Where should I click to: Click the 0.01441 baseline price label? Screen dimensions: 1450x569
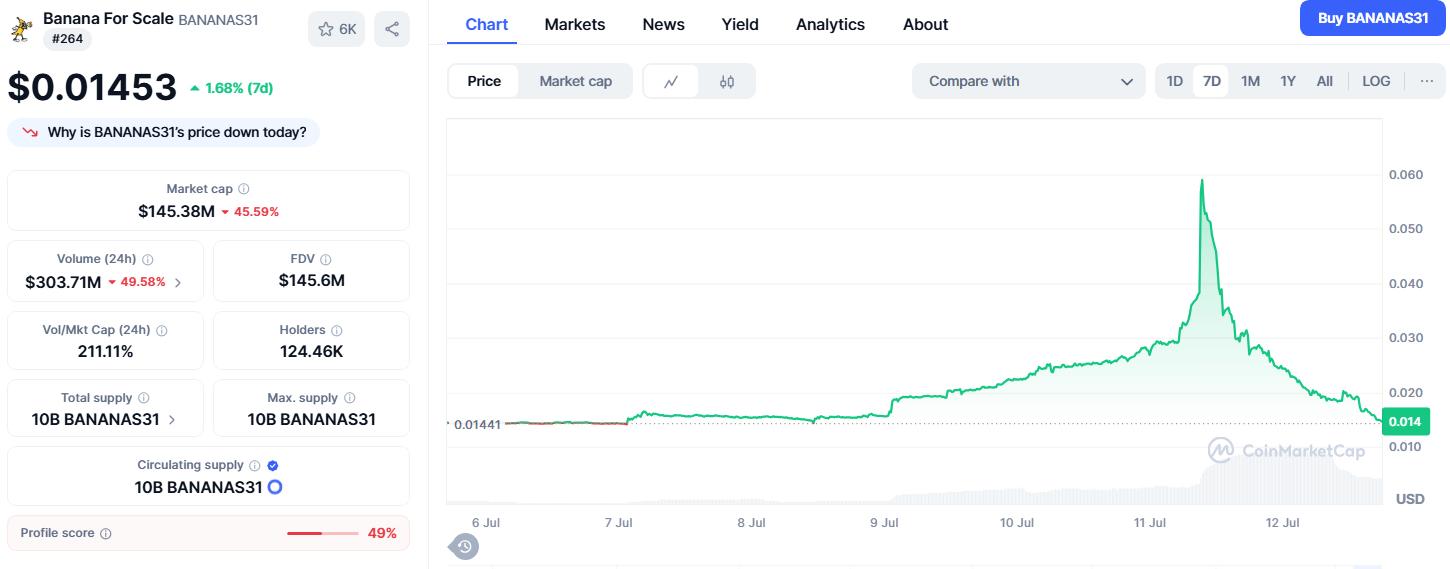pos(477,424)
